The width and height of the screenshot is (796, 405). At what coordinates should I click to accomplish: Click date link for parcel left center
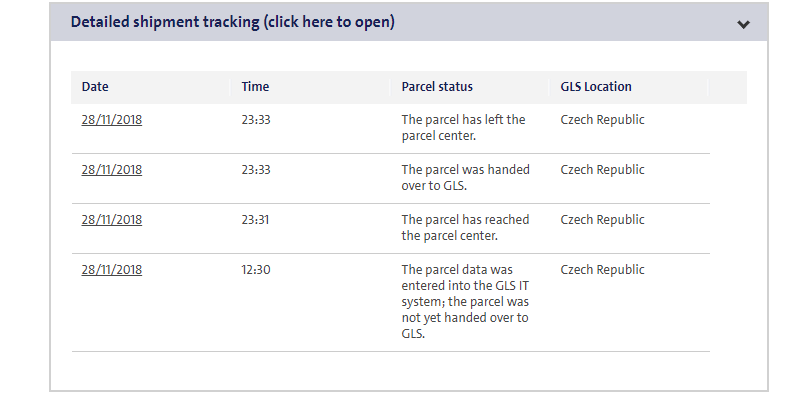click(x=112, y=119)
